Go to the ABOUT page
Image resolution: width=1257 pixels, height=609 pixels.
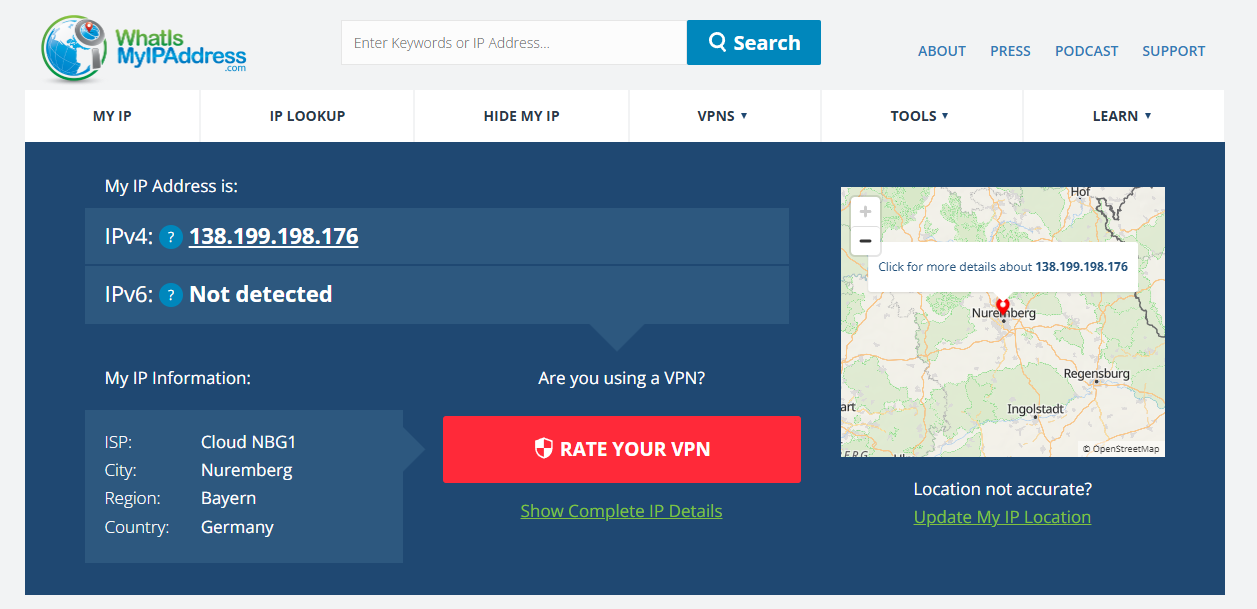(942, 51)
